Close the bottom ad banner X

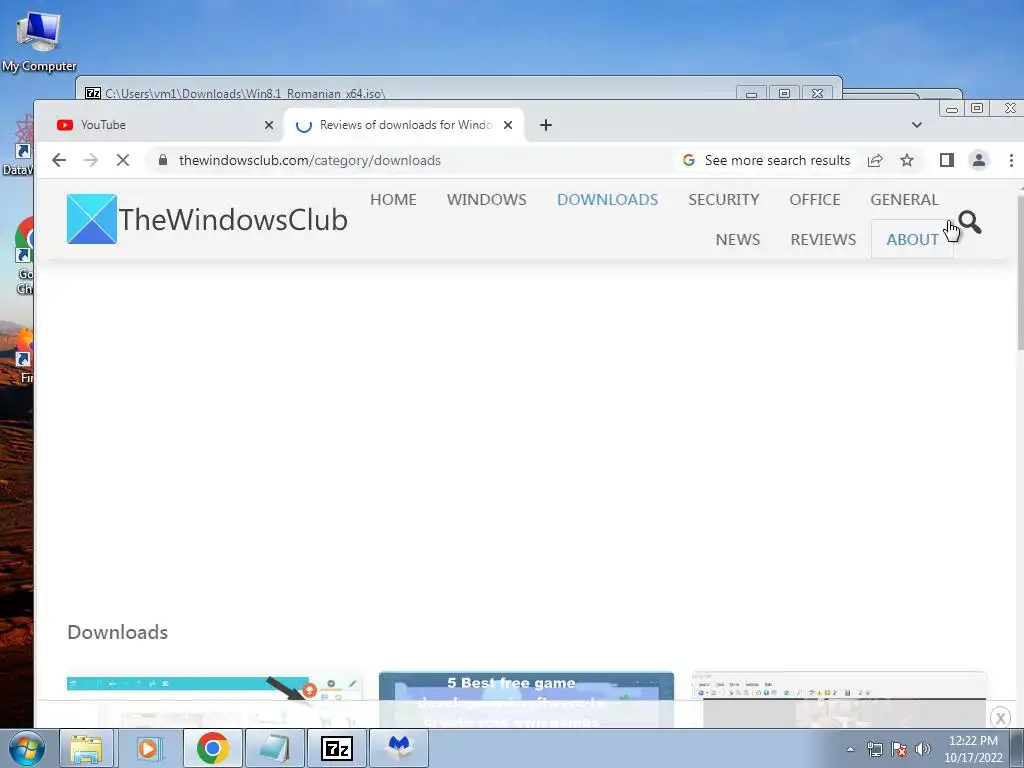click(x=1000, y=718)
